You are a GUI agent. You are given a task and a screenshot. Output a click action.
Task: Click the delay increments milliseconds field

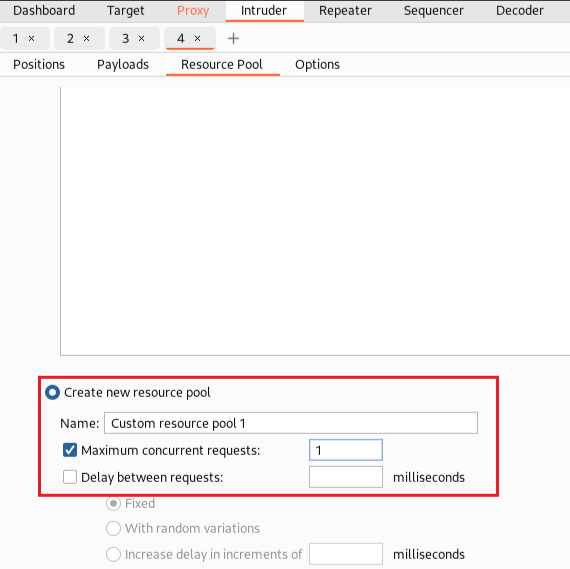click(346, 554)
